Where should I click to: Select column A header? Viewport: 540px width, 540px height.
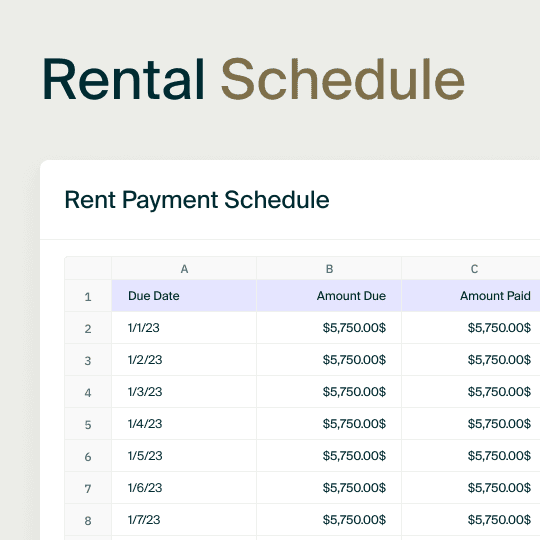(184, 269)
